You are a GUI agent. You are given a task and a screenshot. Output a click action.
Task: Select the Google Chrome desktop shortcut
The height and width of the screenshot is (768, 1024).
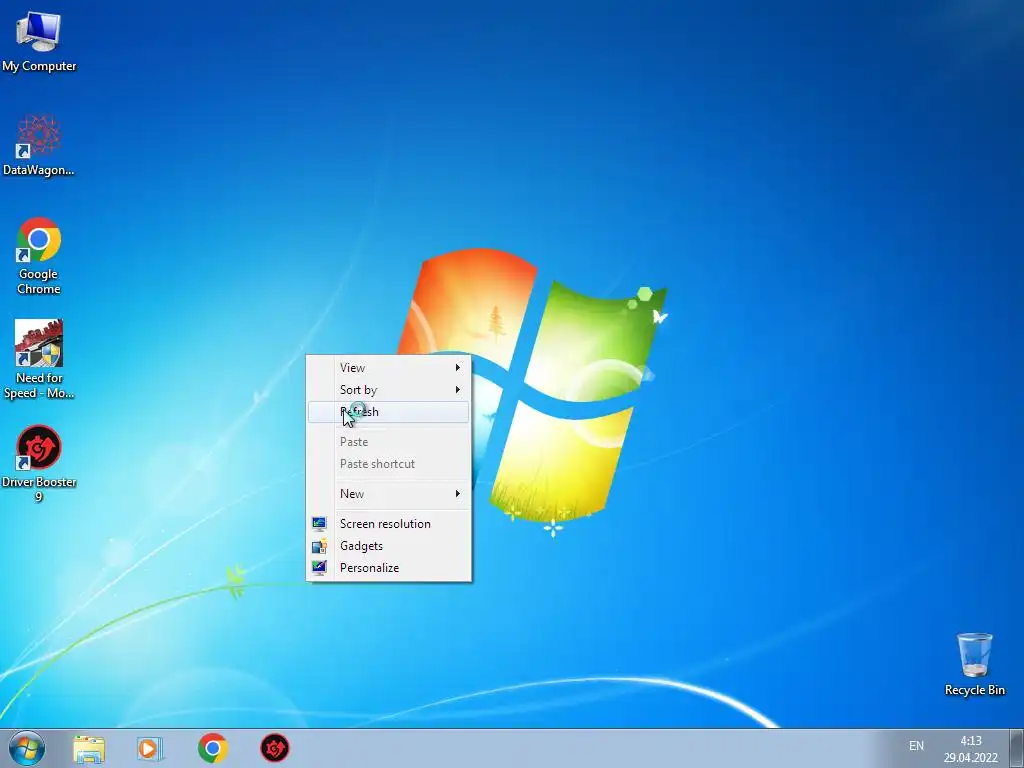pos(39,255)
